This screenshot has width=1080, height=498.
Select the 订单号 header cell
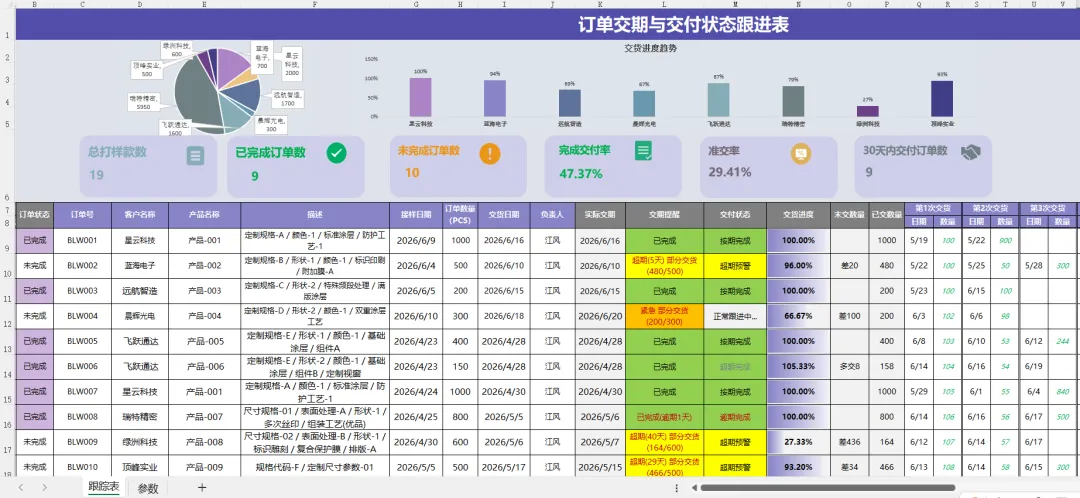click(x=83, y=215)
